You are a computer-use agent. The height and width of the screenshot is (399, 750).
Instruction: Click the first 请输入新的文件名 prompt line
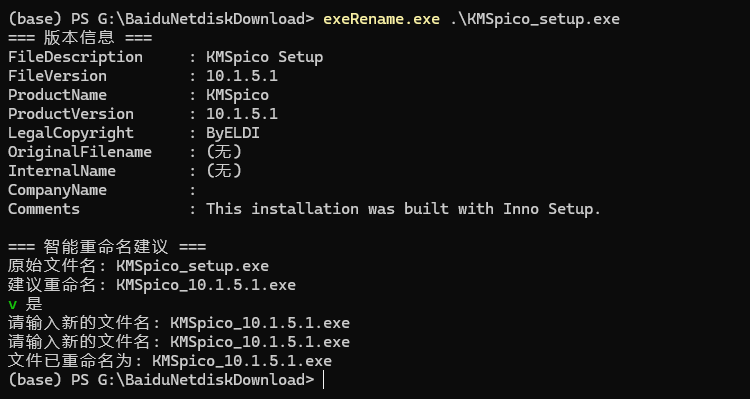coord(179,323)
